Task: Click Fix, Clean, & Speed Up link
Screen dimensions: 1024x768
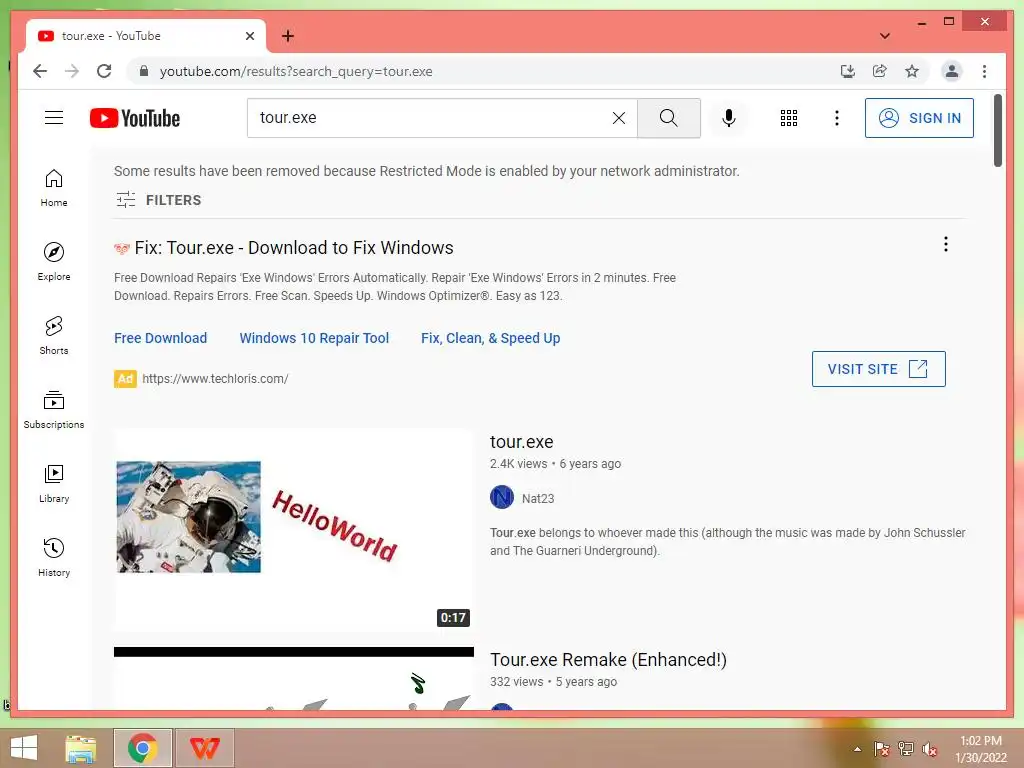Action: (x=490, y=338)
